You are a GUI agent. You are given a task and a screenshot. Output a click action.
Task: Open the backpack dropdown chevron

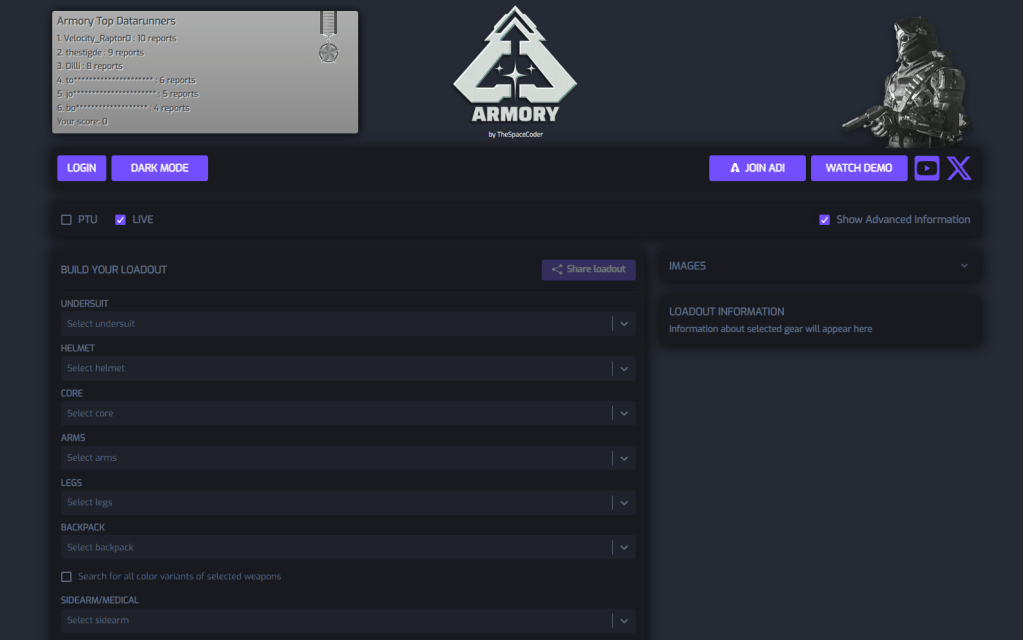624,547
